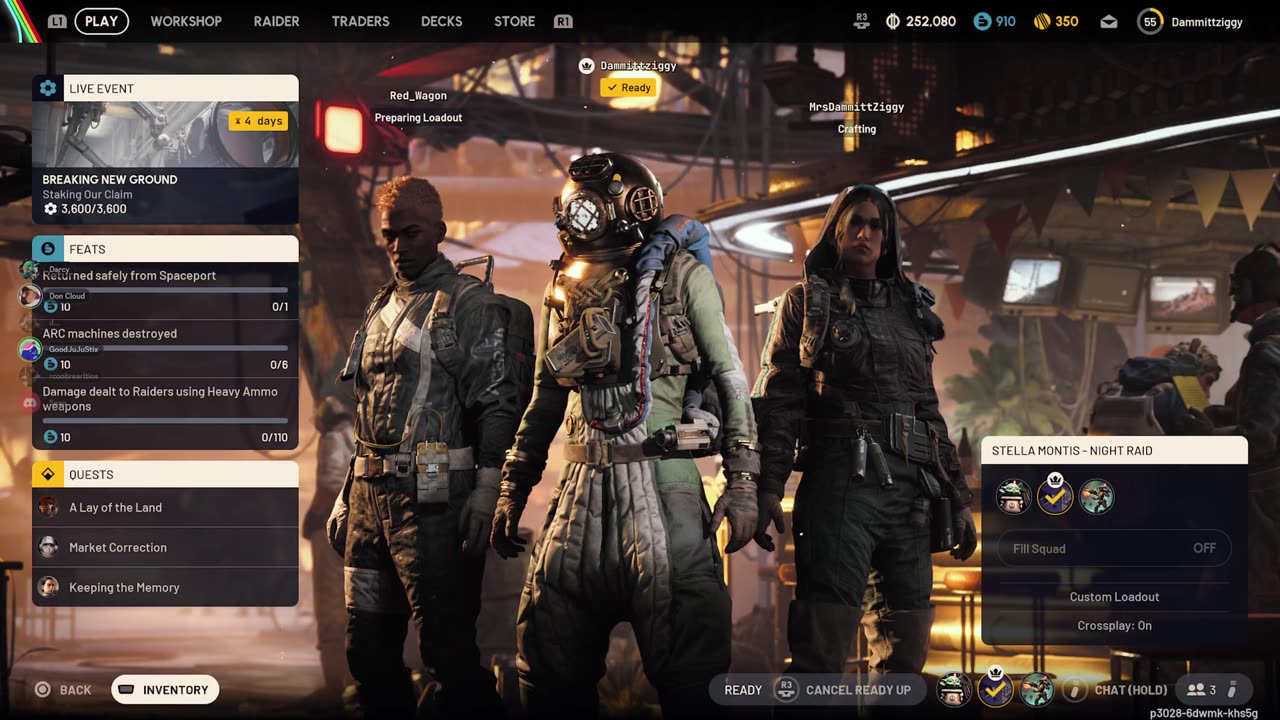The image size is (1280, 720).
Task: Select the ARC machines destroyed feat
Action: [x=165, y=349]
